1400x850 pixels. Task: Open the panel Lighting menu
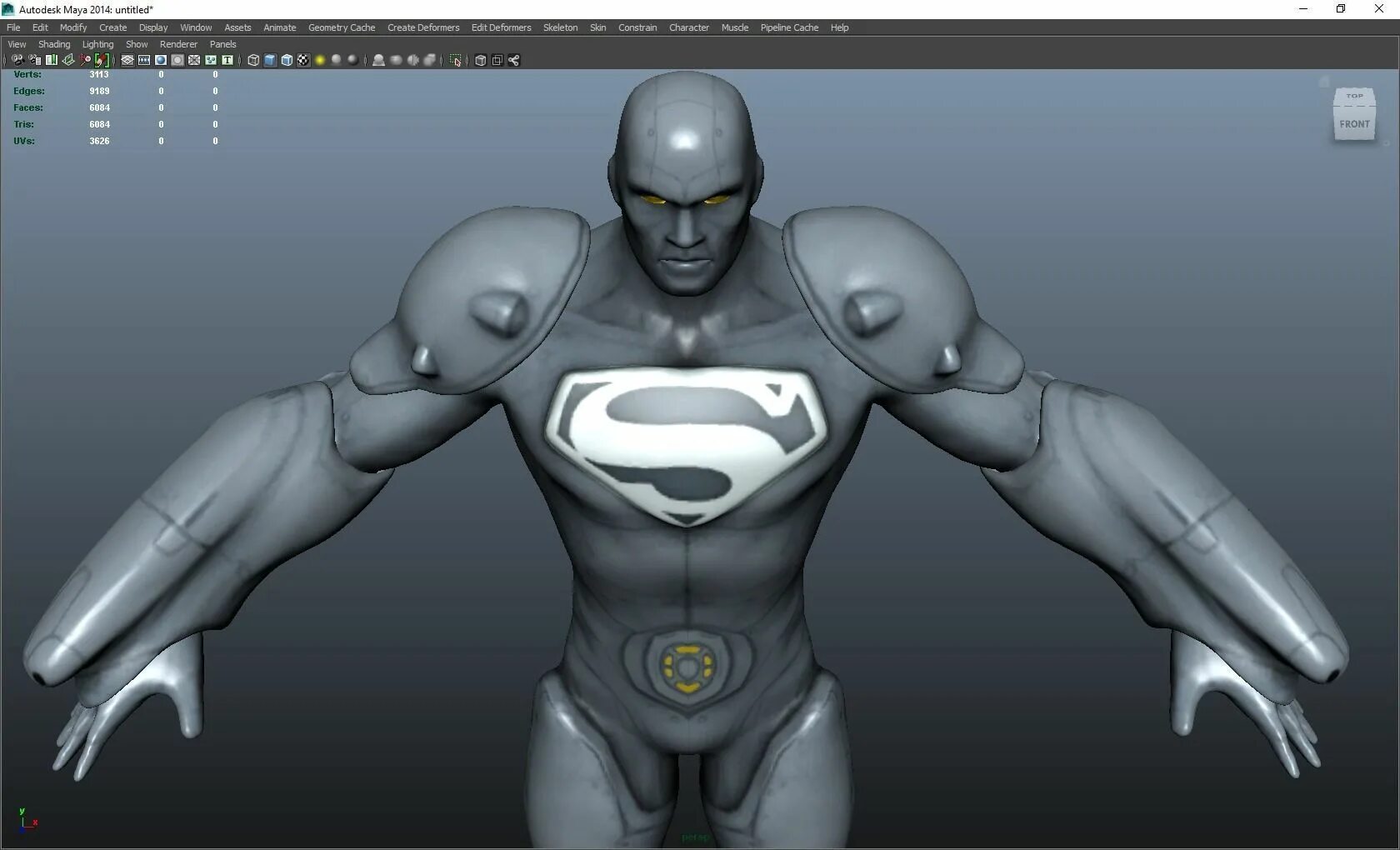(97, 44)
